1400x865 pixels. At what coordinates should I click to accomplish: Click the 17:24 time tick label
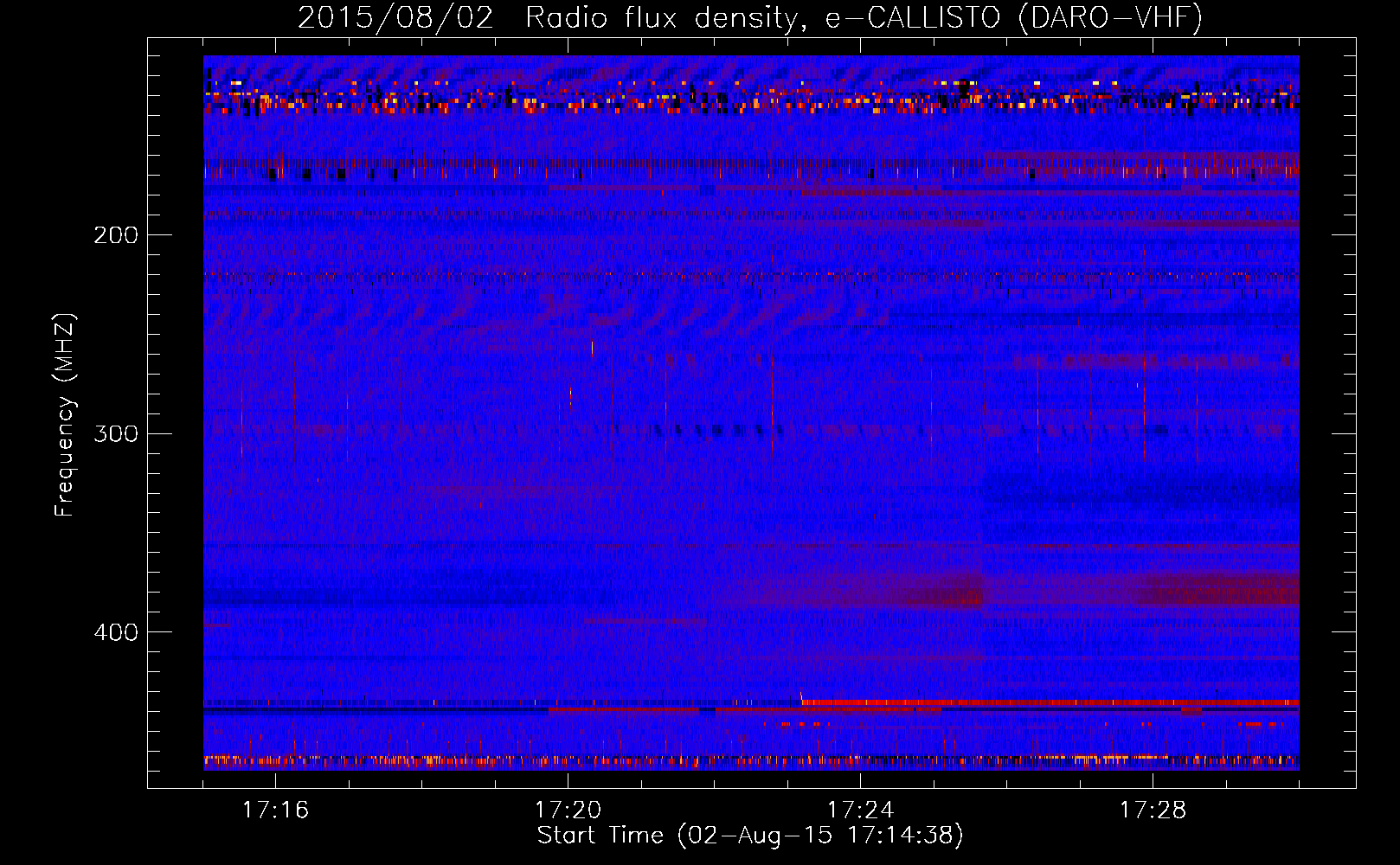tap(860, 811)
